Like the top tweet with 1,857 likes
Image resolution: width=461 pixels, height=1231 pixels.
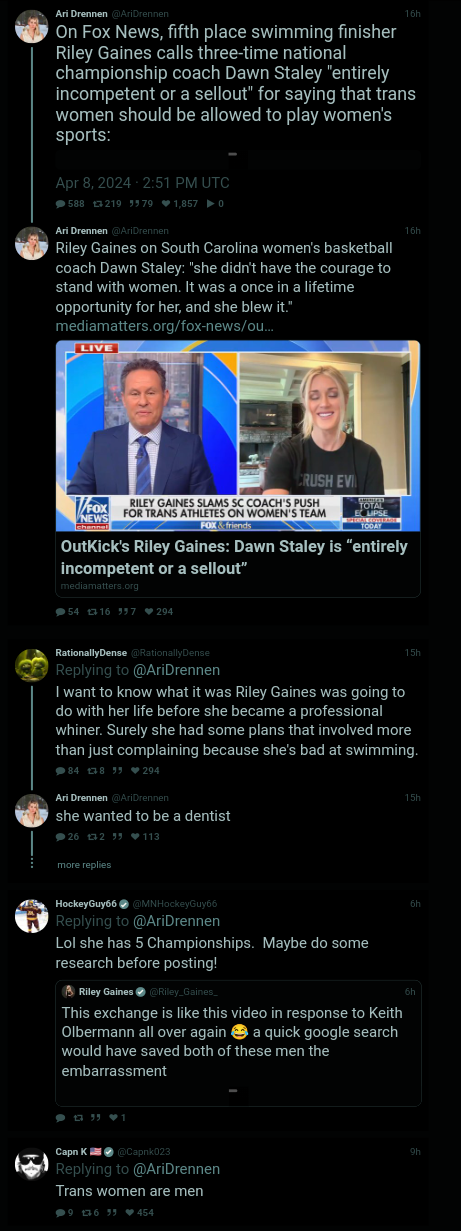(165, 204)
